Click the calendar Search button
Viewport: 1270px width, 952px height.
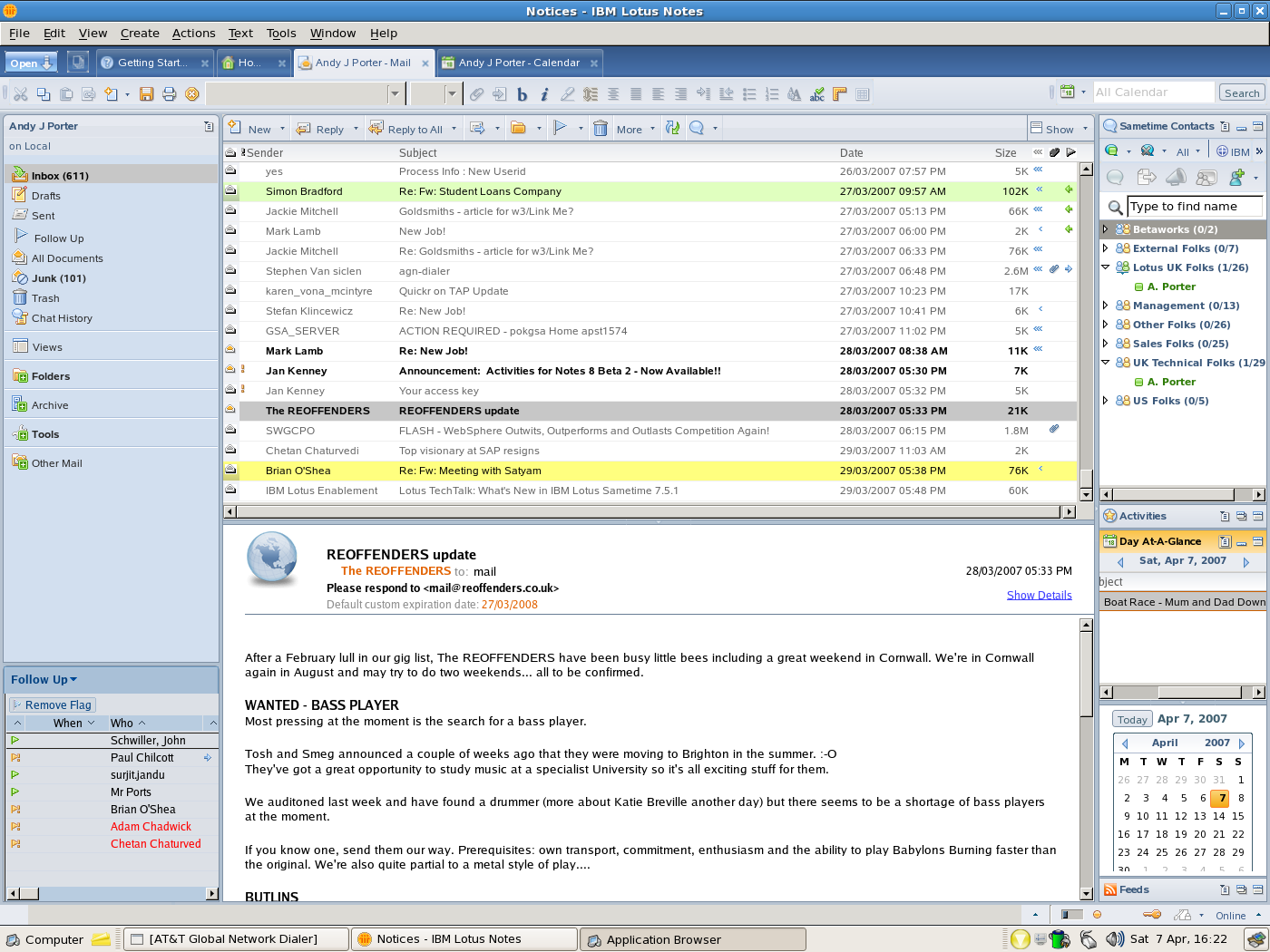point(1241,92)
